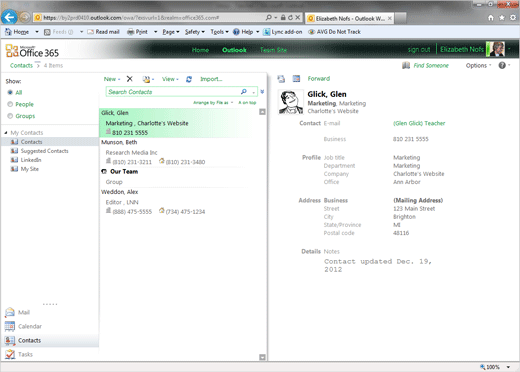Open Arrange by File as dropdown
The height and width of the screenshot is (372, 520).
coord(213,103)
